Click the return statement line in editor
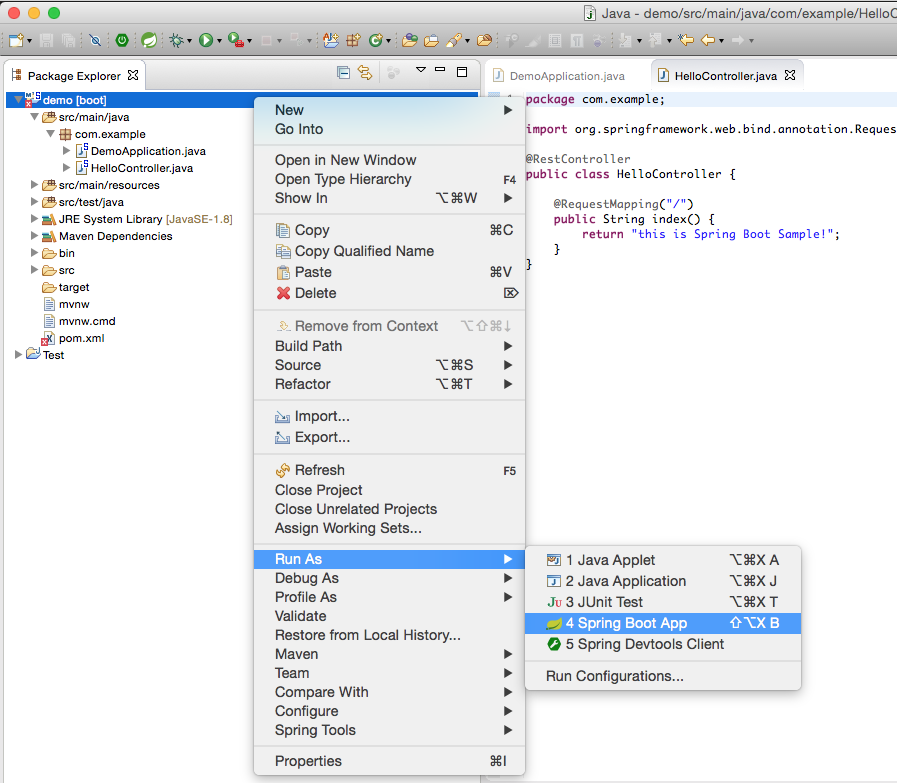Image resolution: width=897 pixels, height=783 pixels. pos(711,234)
